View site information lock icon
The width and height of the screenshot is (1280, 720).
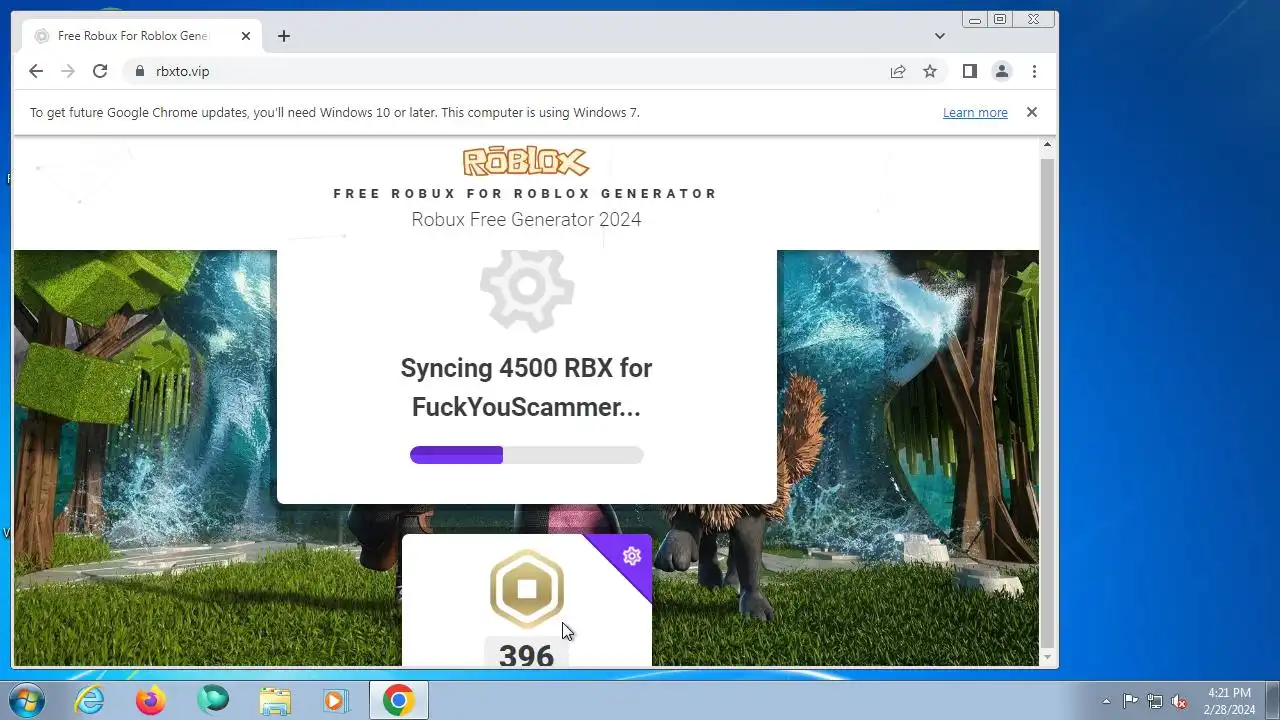click(x=140, y=71)
